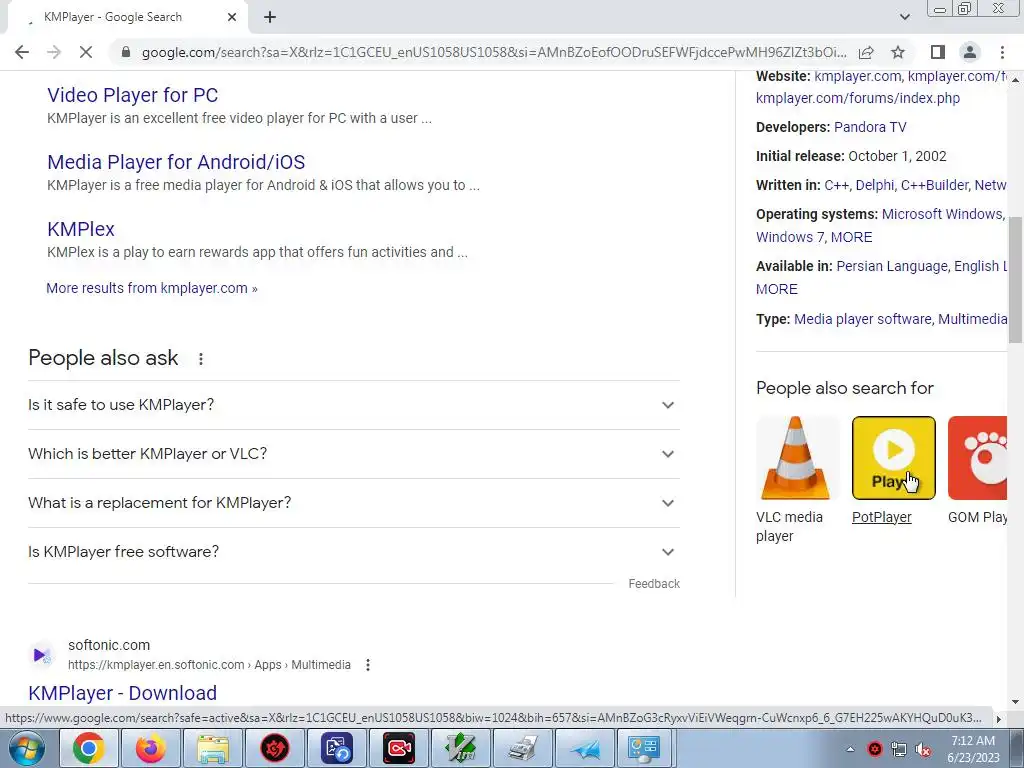The image size is (1024, 768).
Task: Open the control panel taskbar app
Action: click(644, 748)
